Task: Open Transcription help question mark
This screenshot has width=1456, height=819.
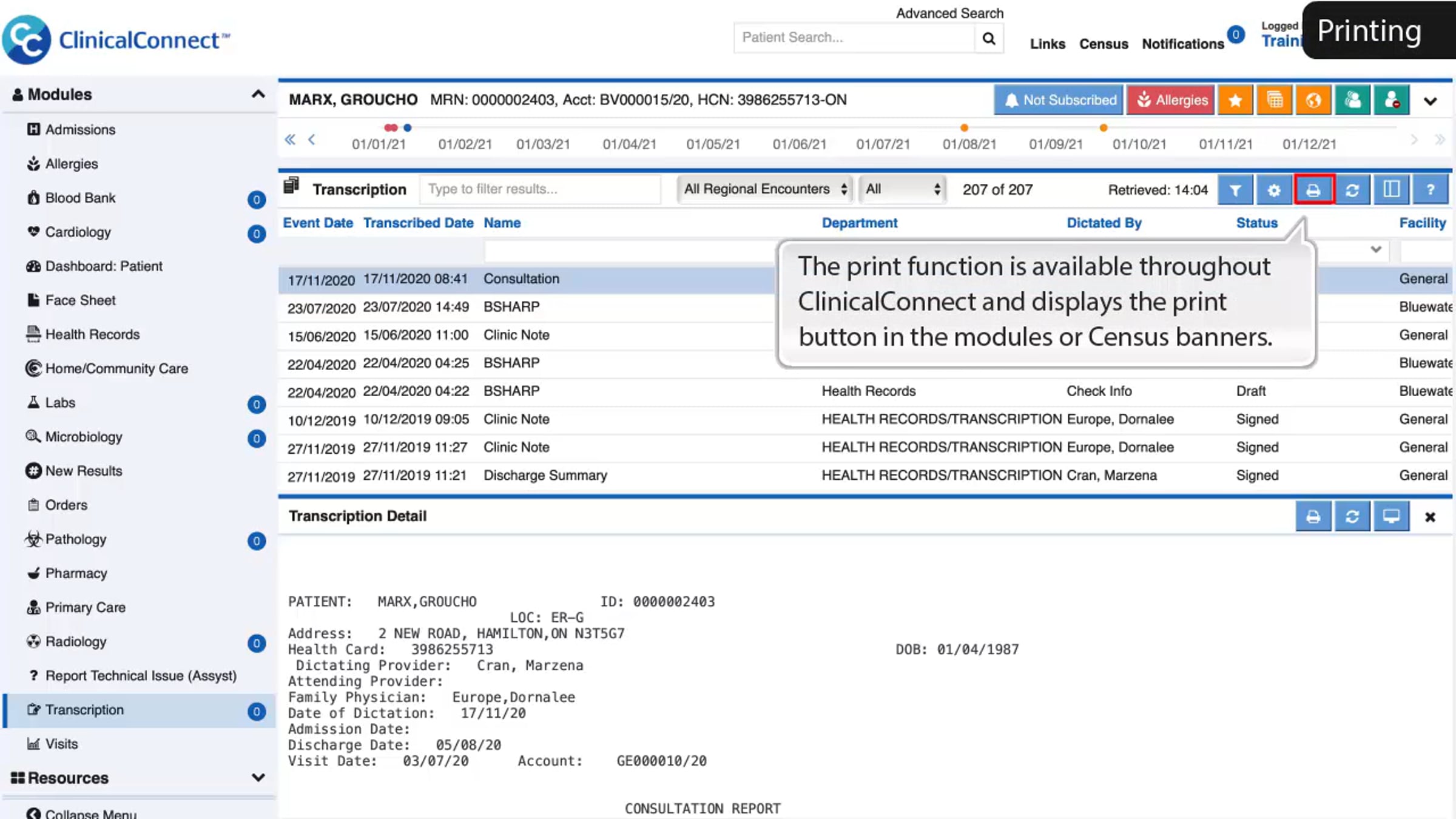Action: 1431,190
